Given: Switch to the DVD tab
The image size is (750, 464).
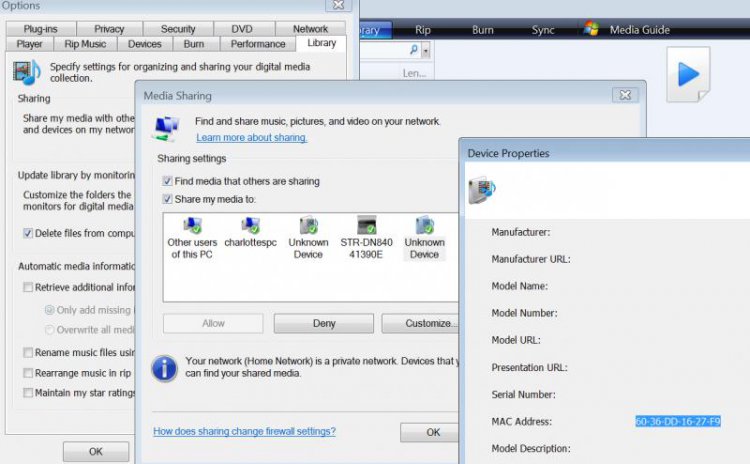Looking at the screenshot, I should (x=242, y=29).
